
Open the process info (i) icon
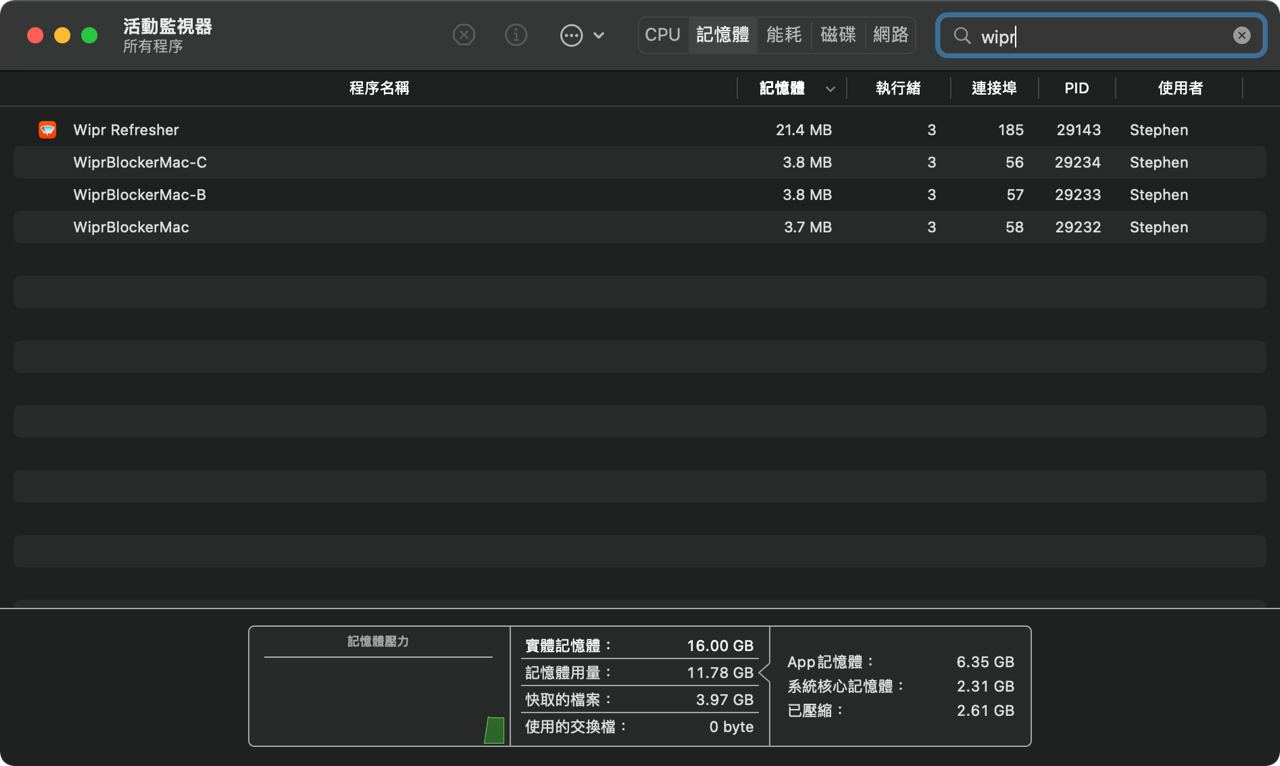point(516,35)
